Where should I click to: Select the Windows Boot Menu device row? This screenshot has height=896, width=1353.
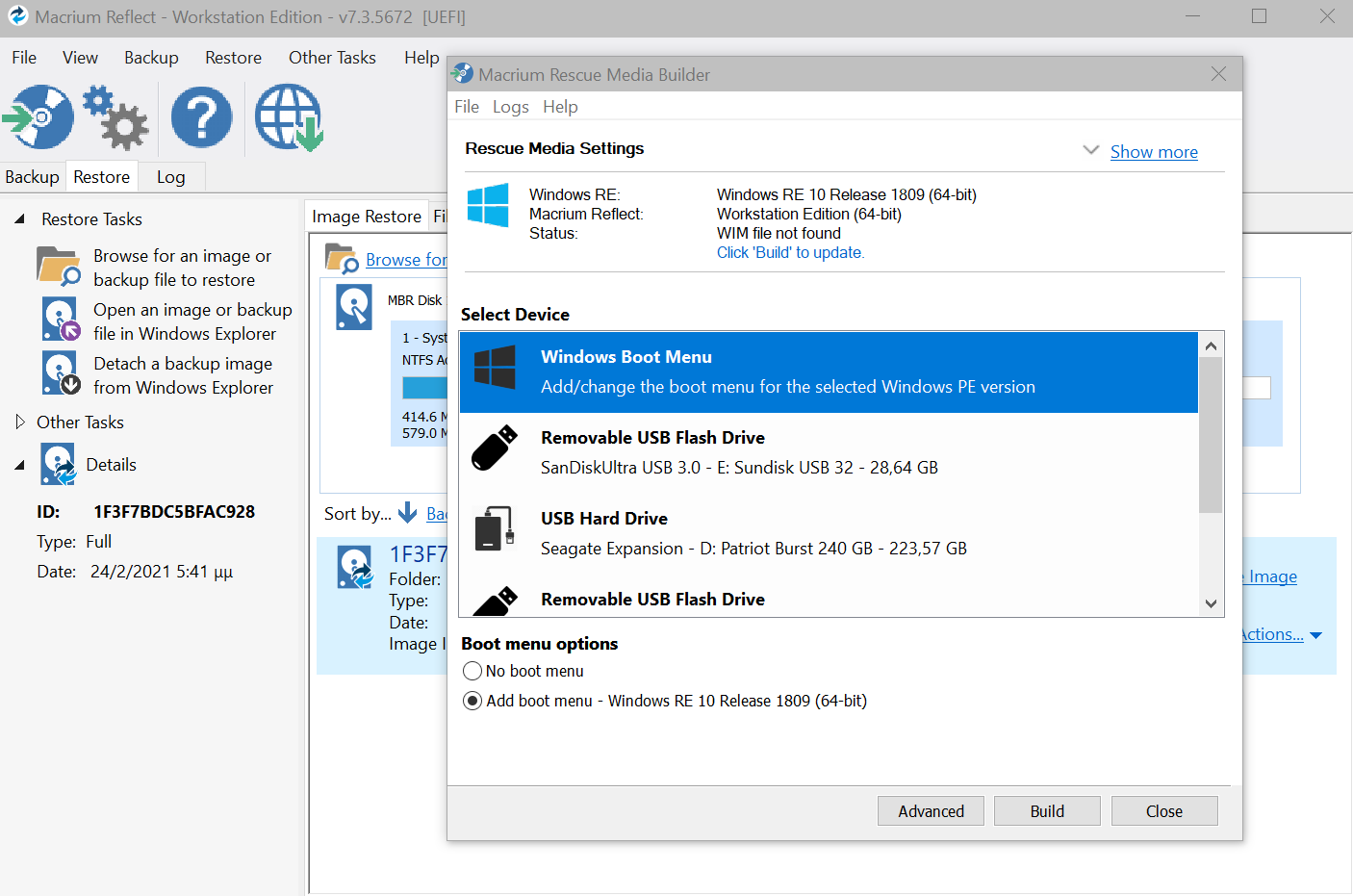[829, 372]
